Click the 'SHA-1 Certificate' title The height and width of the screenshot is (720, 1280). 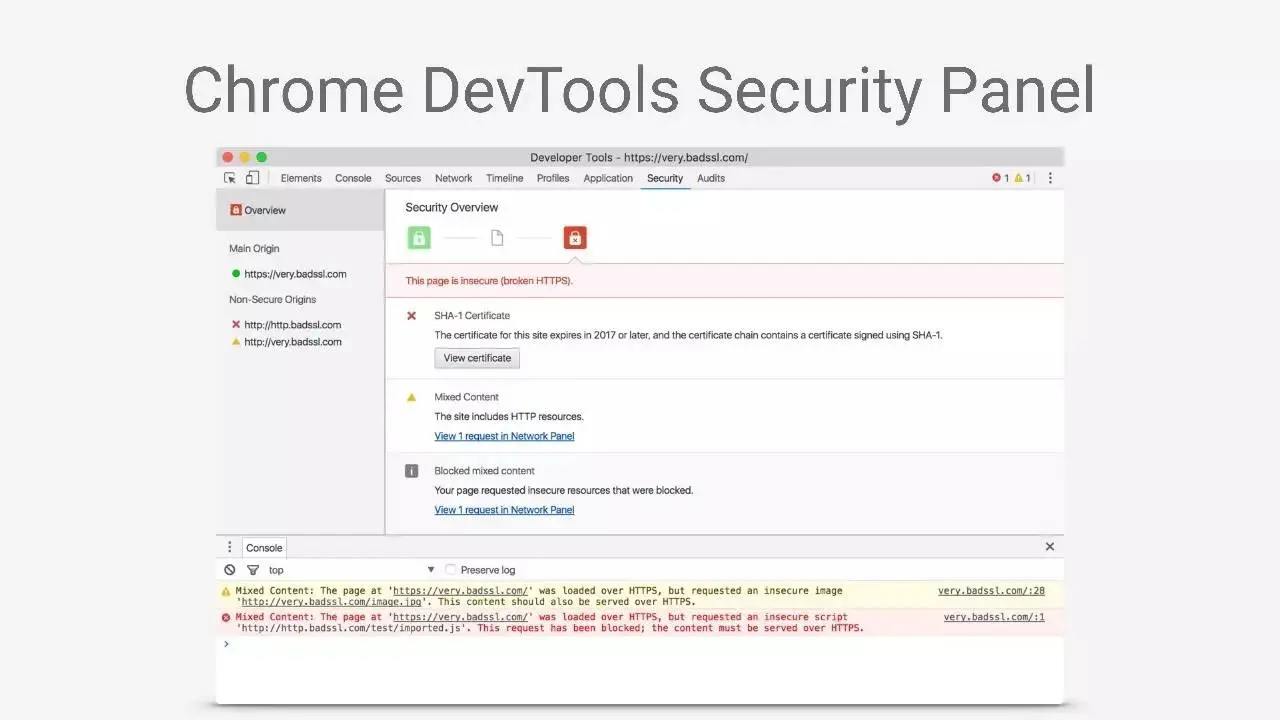pos(472,316)
